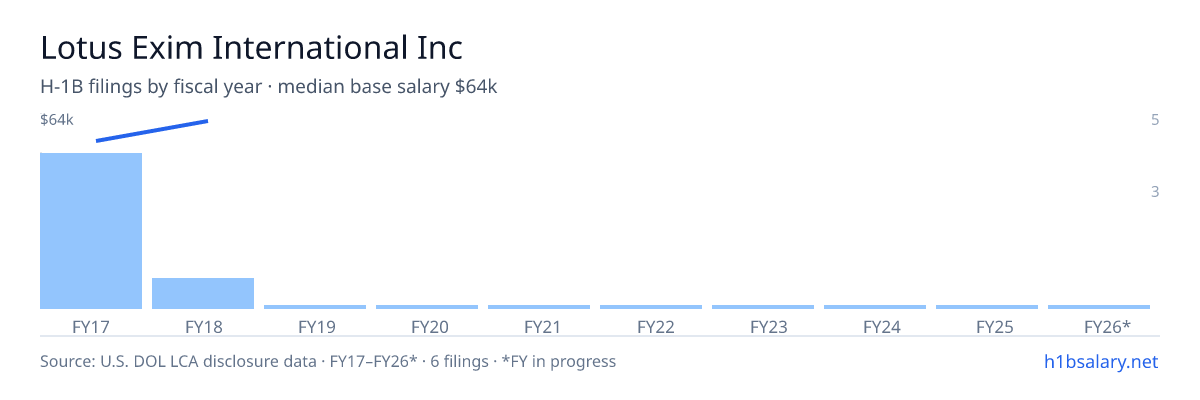Select the FY25 bar
This screenshot has width=1200, height=400.
point(987,307)
